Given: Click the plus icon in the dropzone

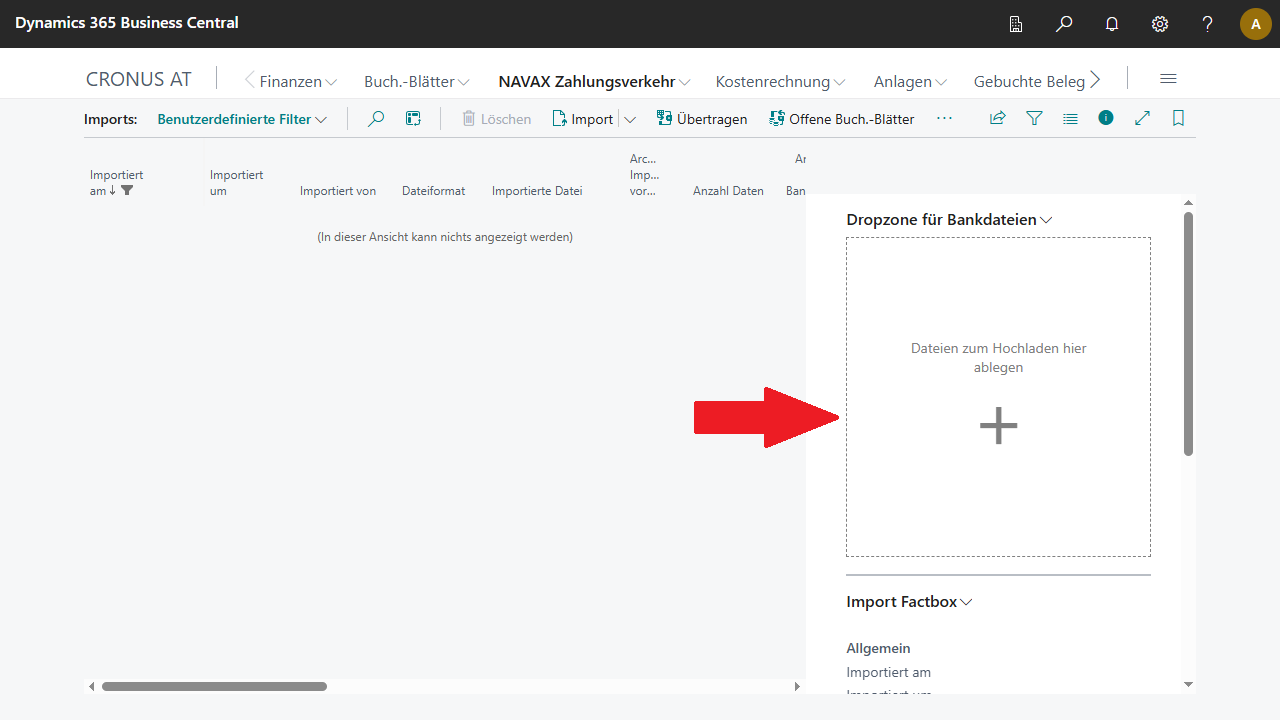Looking at the screenshot, I should point(998,426).
